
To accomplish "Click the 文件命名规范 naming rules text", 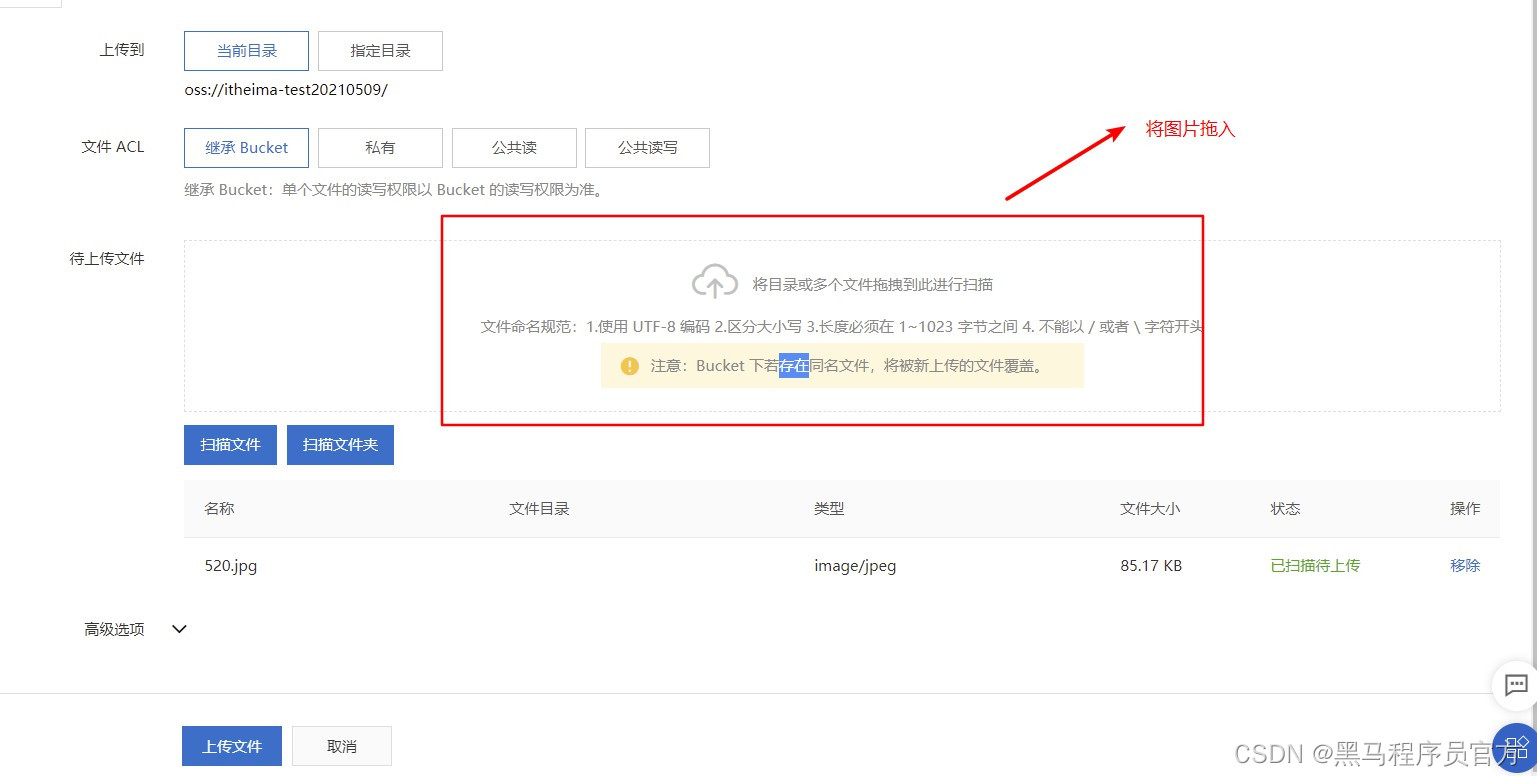I will point(842,327).
